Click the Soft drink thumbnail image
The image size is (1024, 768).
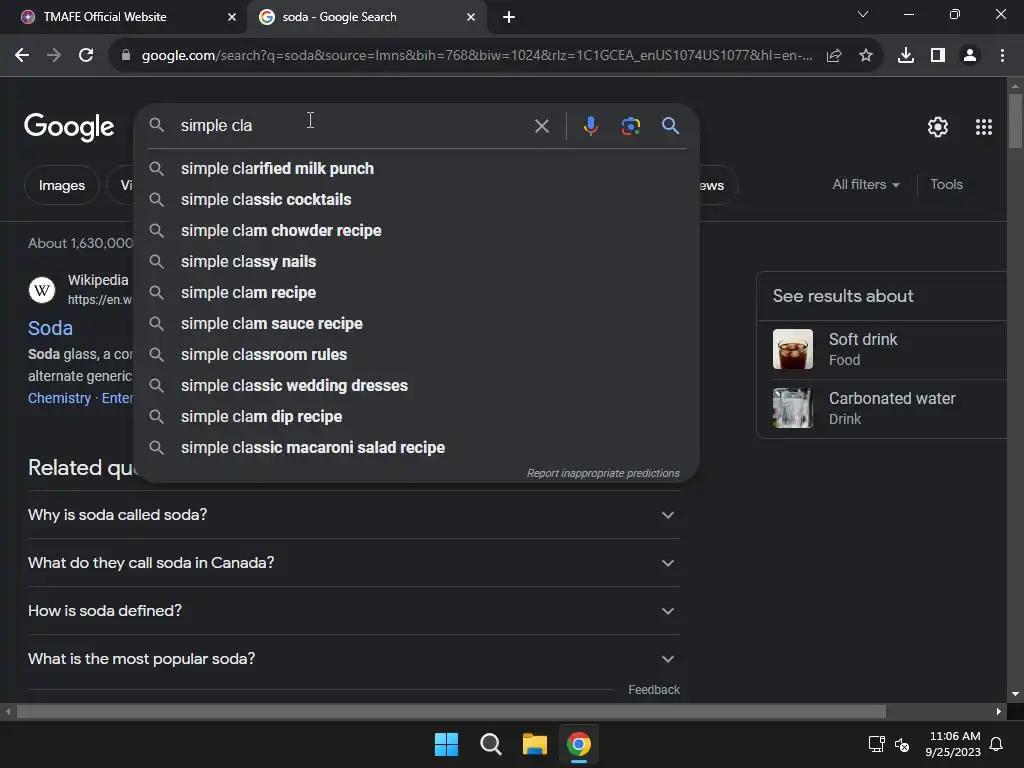click(x=793, y=349)
